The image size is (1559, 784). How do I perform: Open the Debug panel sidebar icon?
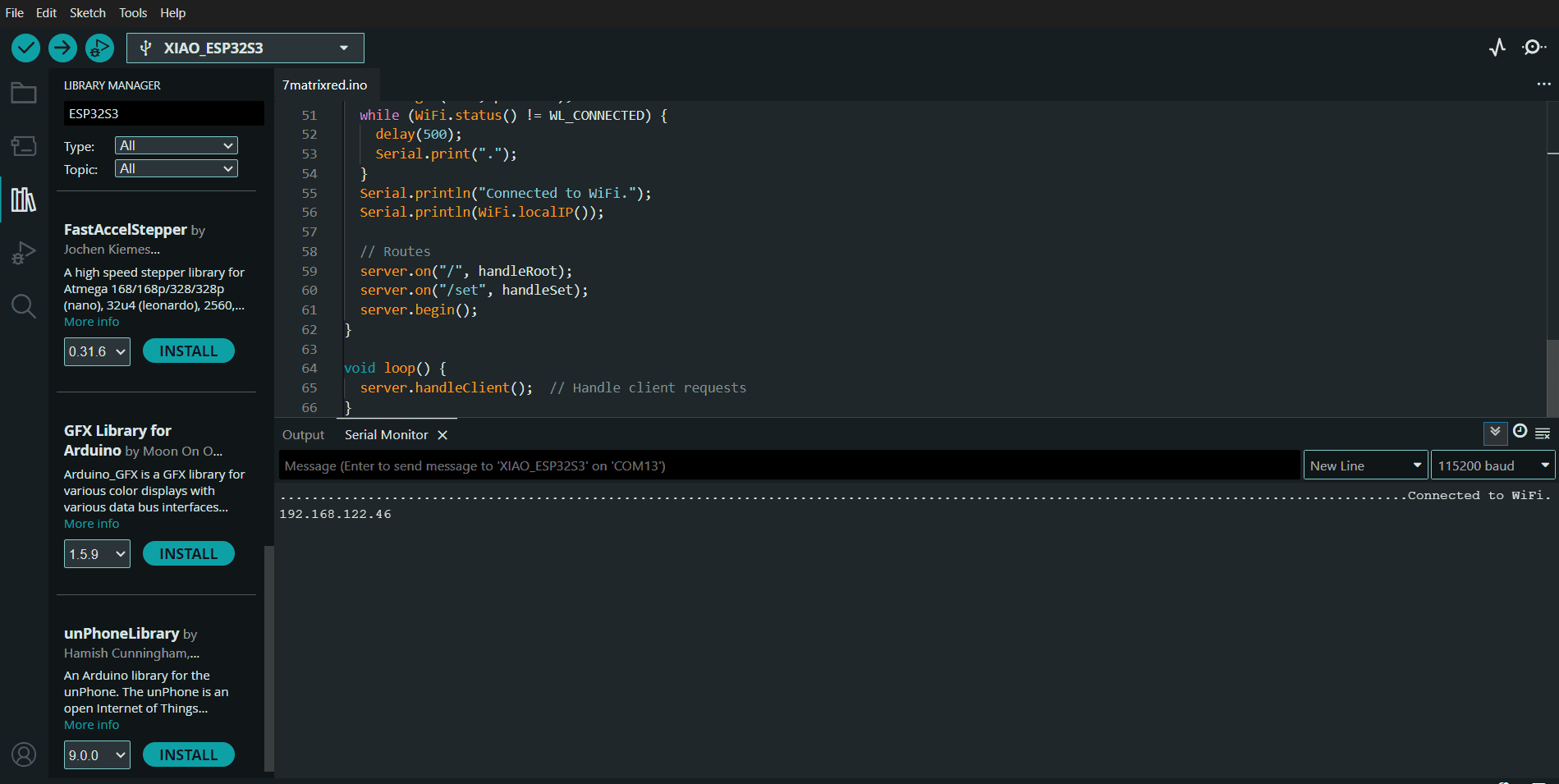tap(24, 253)
